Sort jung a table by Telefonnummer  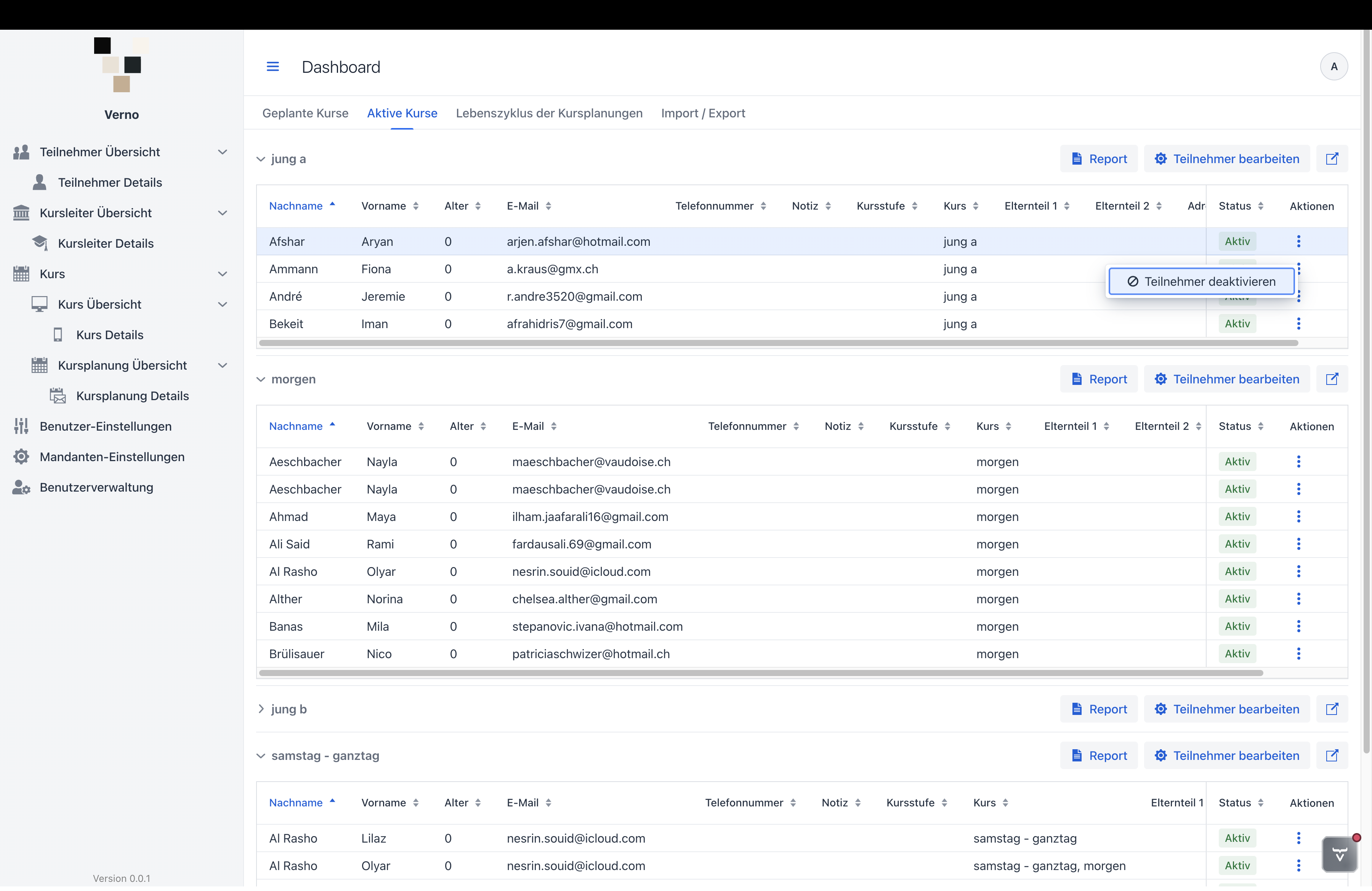click(721, 206)
